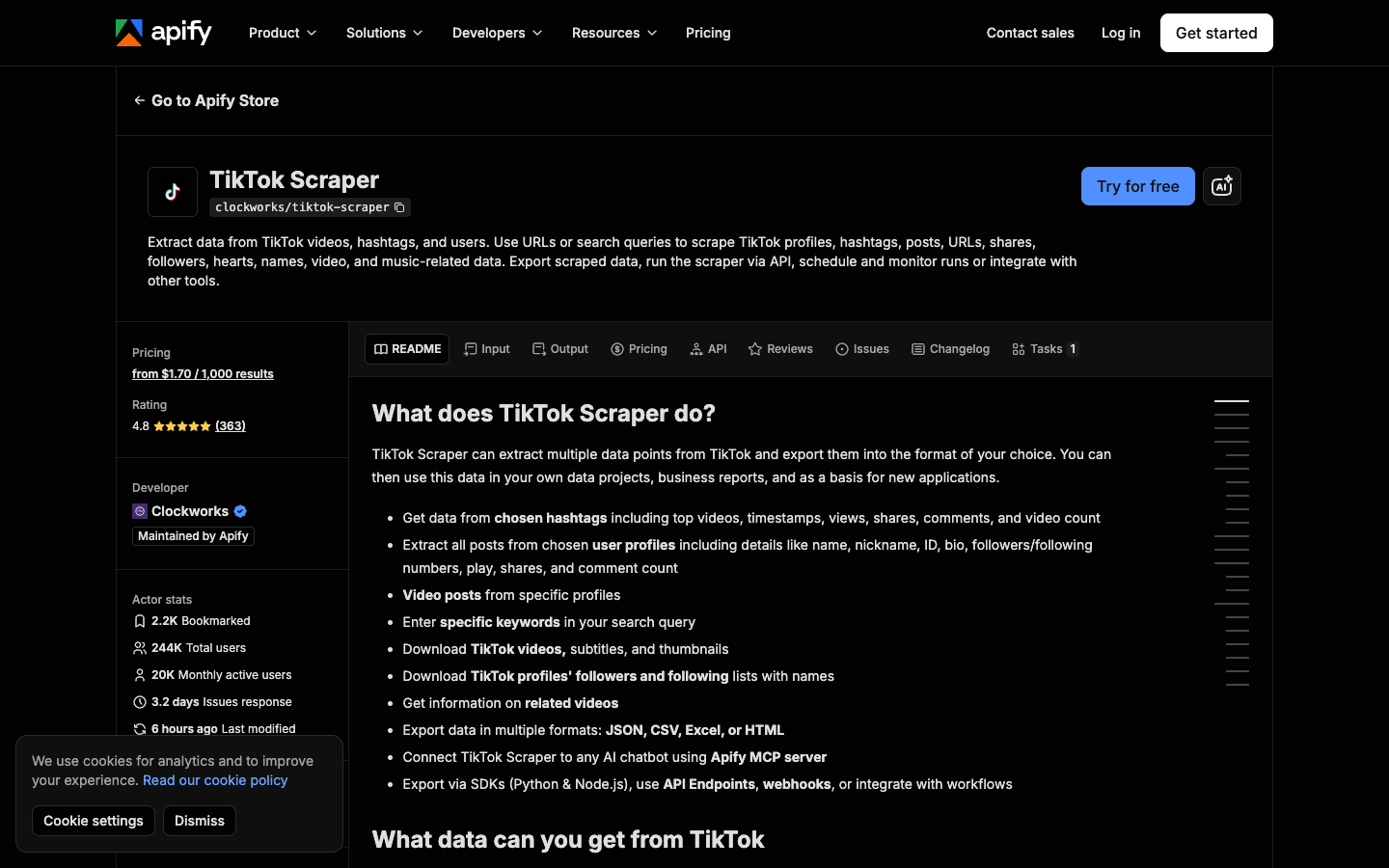Select the README tab

(x=407, y=349)
